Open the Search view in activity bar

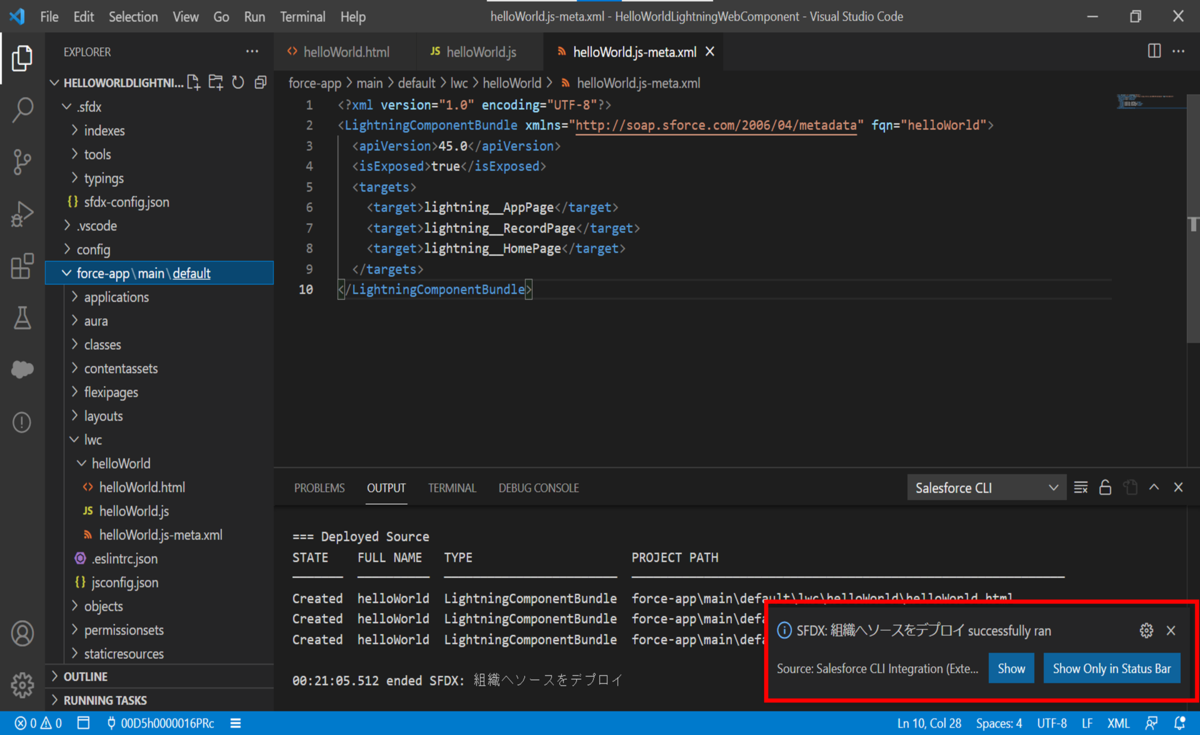point(22,110)
